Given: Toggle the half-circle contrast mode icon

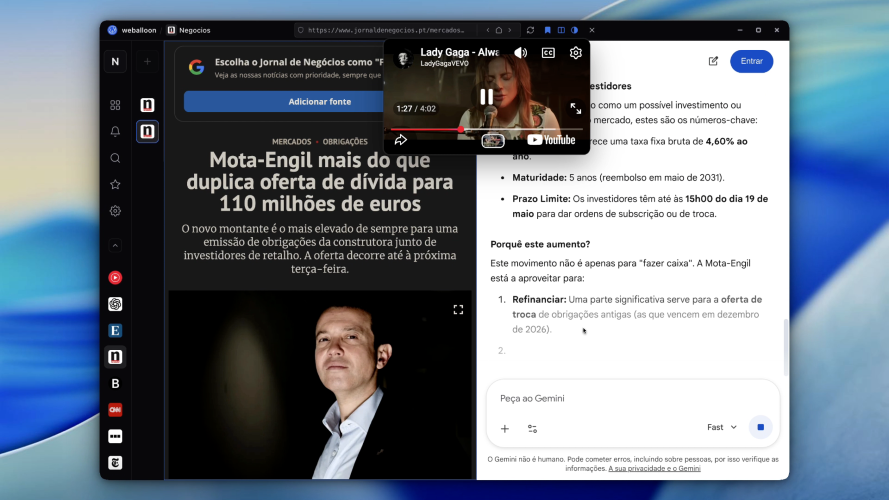Looking at the screenshot, I should [574, 30].
